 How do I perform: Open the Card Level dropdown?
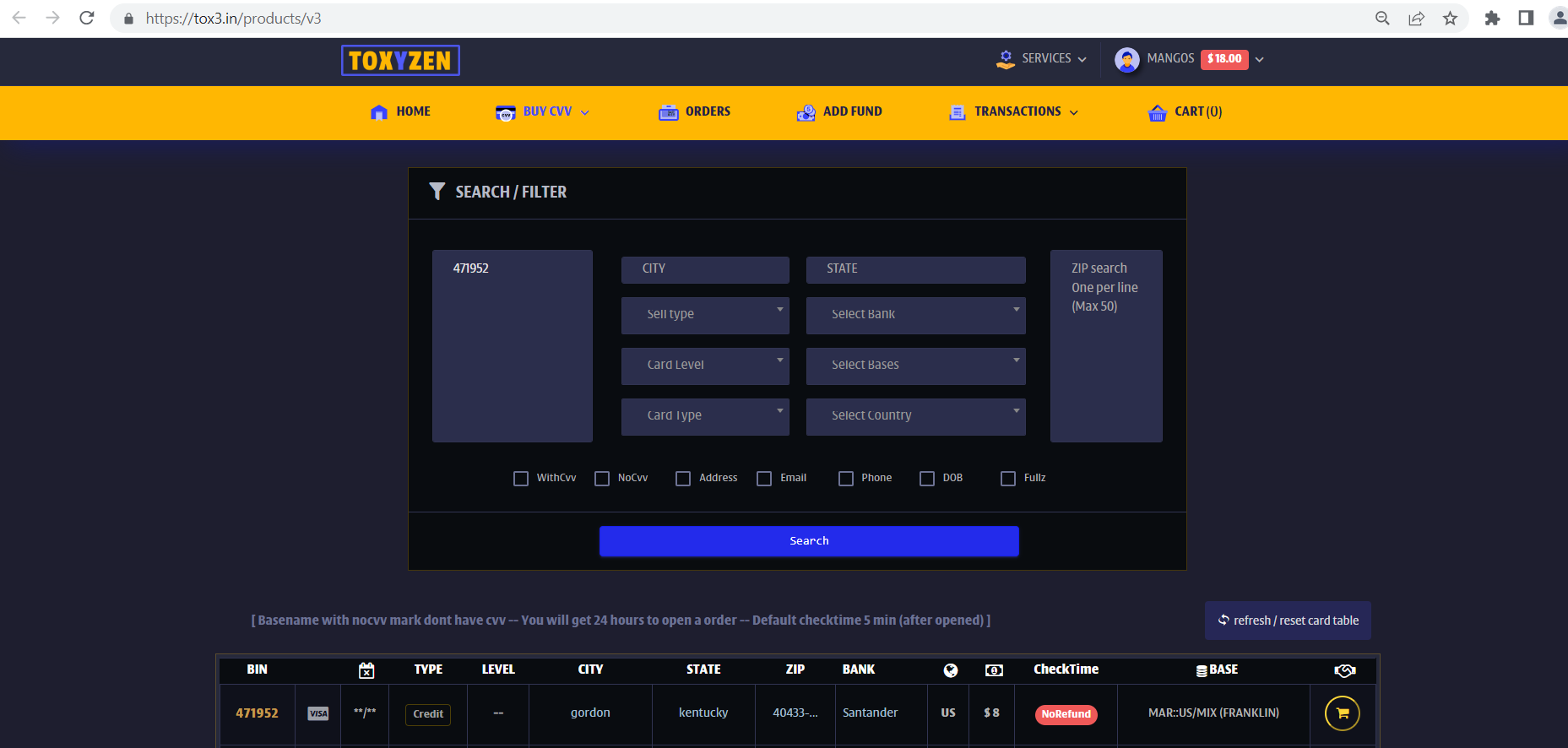click(705, 366)
